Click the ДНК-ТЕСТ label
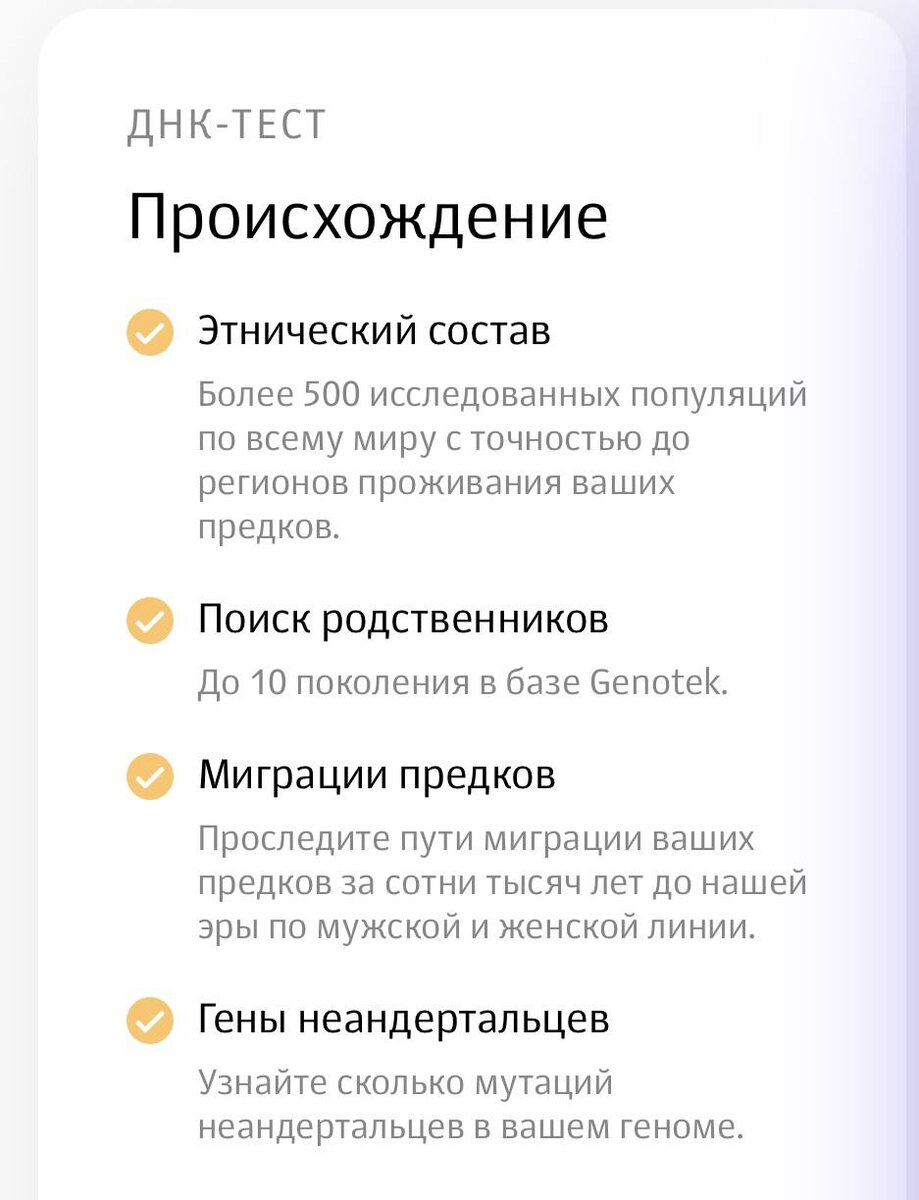919x1200 pixels. [222, 122]
